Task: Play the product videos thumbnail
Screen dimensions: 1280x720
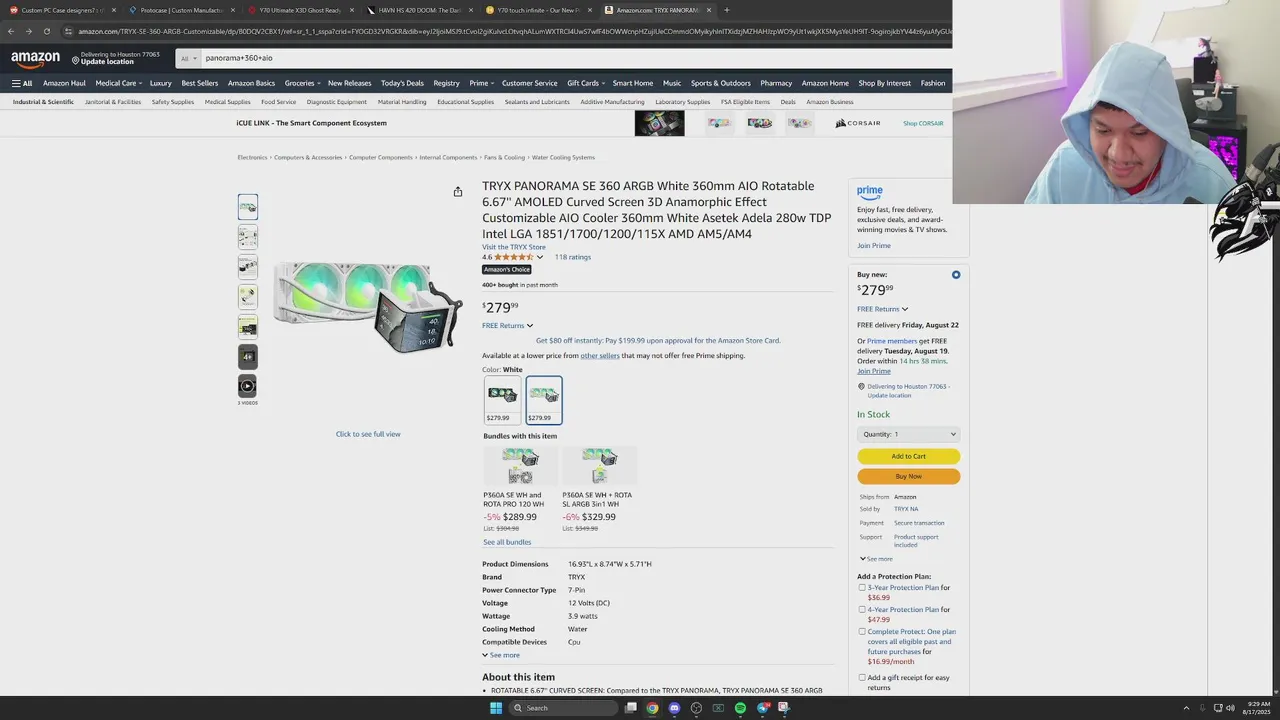Action: tap(248, 386)
